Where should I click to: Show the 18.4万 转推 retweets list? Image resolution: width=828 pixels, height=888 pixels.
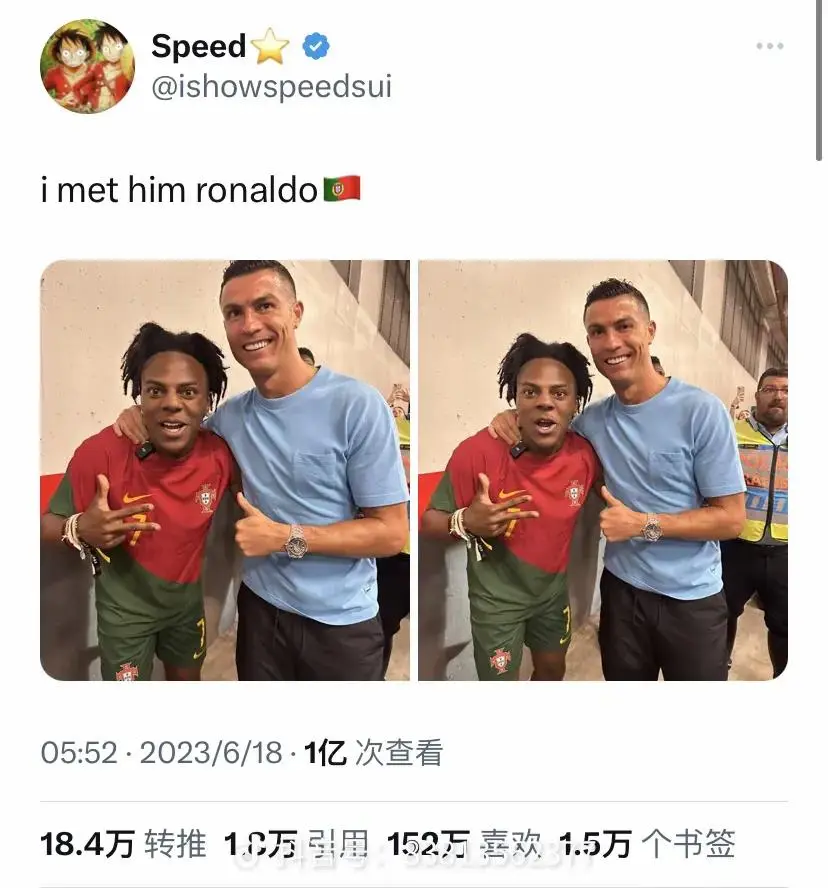pos(123,844)
